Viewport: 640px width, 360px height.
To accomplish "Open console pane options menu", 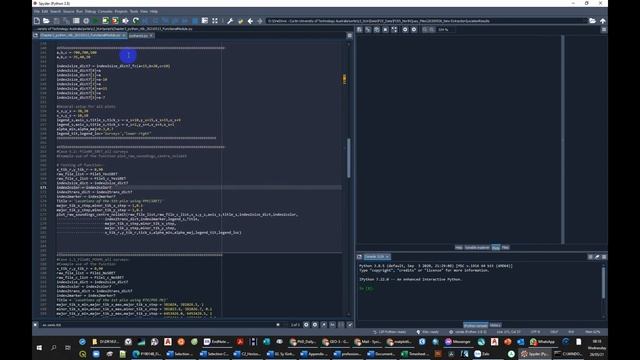I will pyautogui.click(x=604, y=257).
